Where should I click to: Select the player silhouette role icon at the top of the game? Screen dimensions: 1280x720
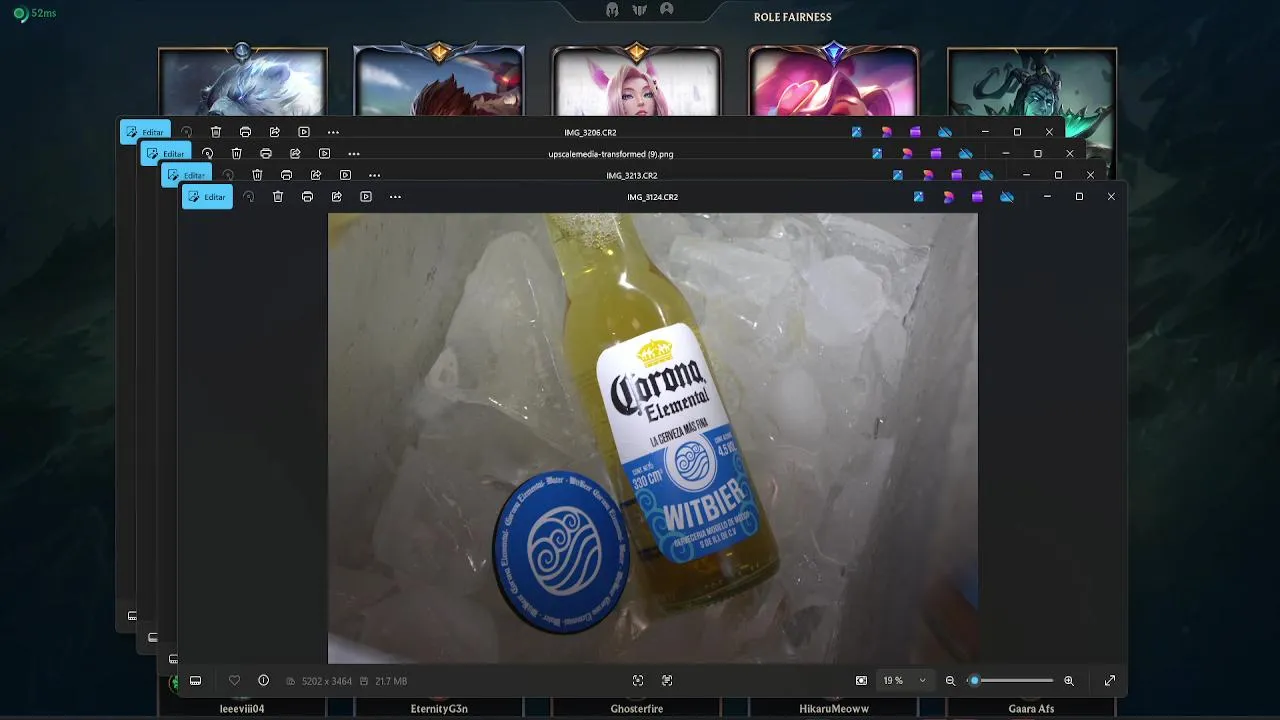pyautogui.click(x=667, y=10)
